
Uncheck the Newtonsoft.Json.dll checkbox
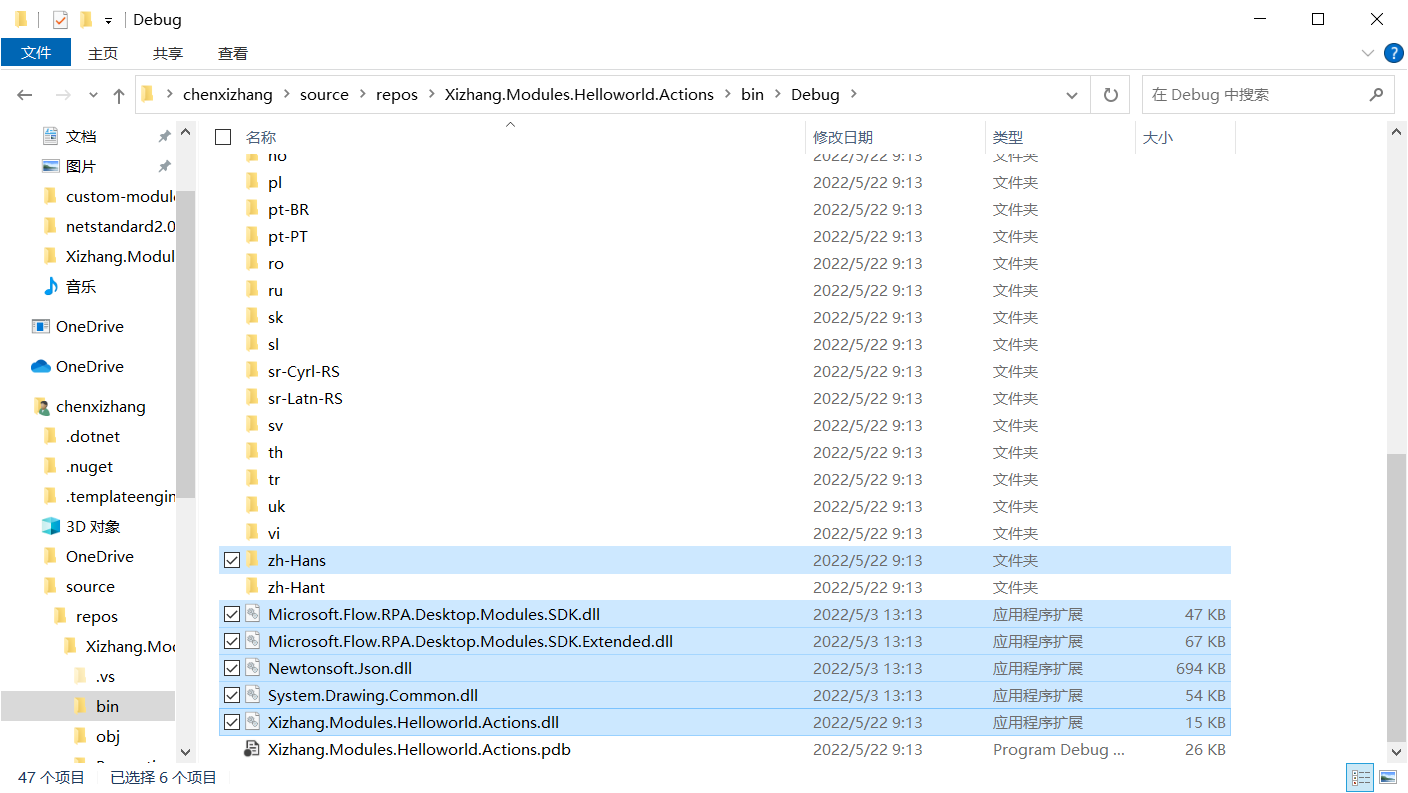point(232,668)
